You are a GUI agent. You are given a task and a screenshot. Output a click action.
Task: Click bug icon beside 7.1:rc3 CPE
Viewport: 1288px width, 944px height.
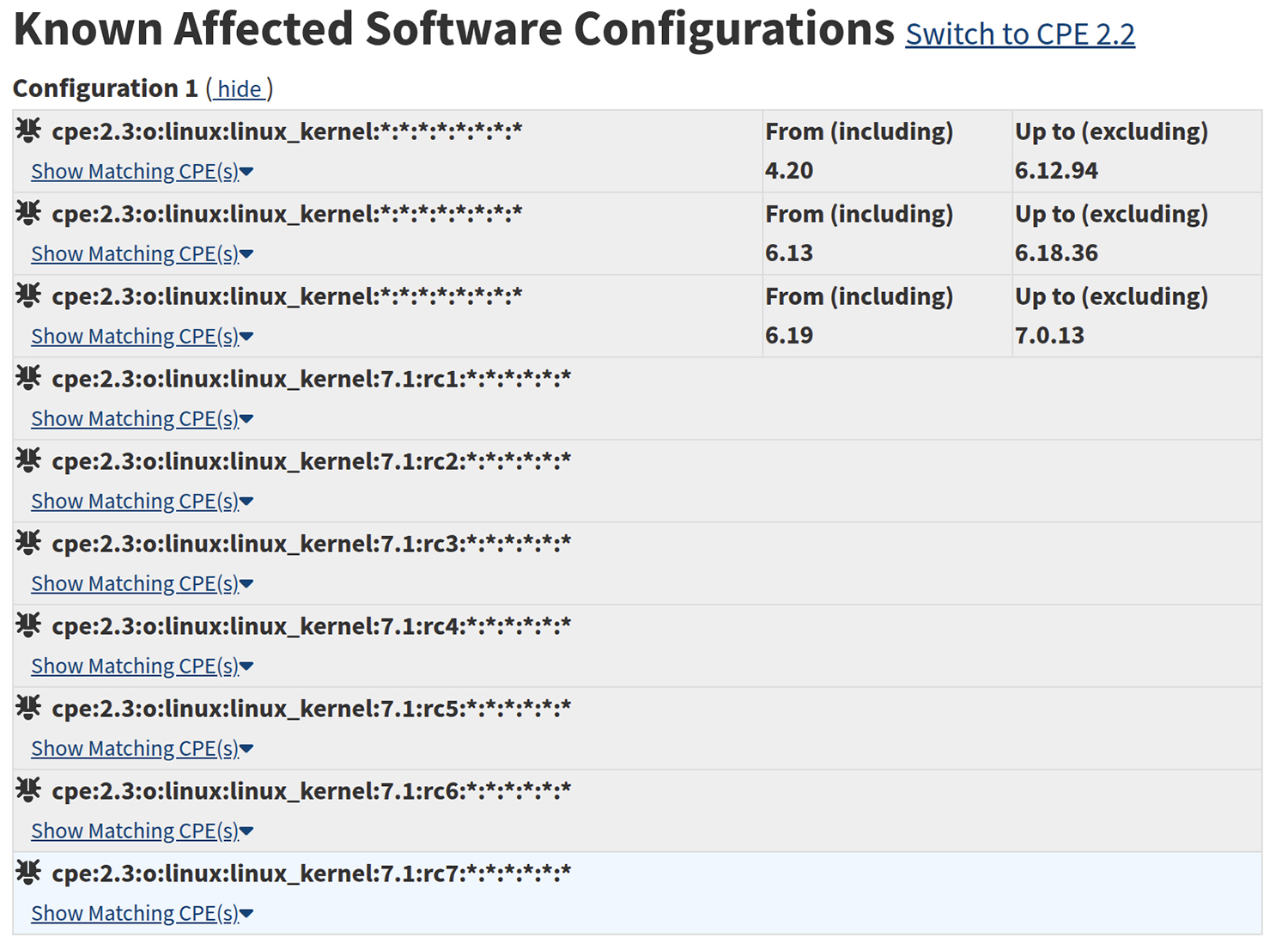click(x=28, y=543)
